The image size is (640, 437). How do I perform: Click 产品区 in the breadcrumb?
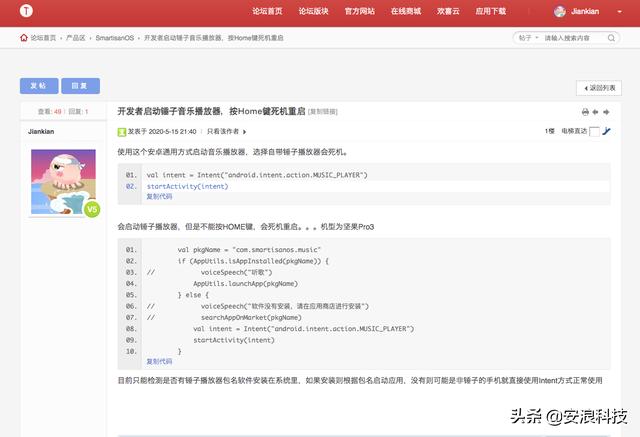pos(76,38)
